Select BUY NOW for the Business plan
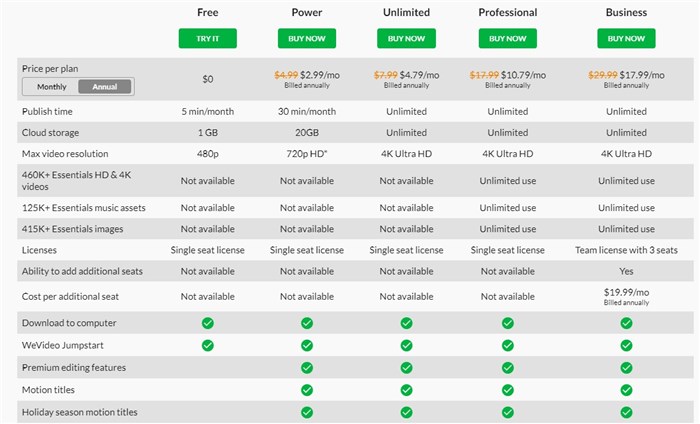Image resolution: width=700 pixels, height=424 pixels. (x=626, y=38)
